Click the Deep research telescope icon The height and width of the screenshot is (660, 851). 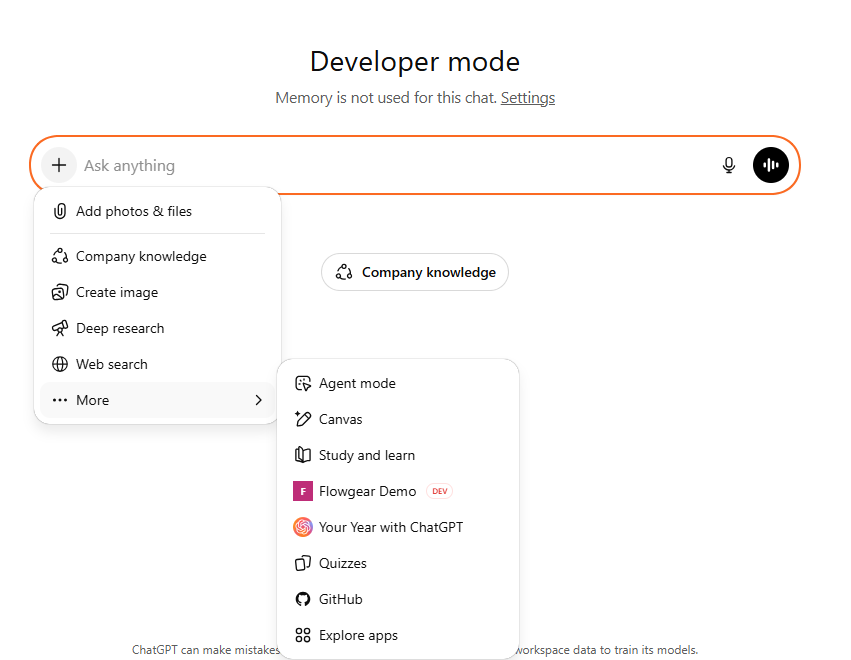tap(60, 328)
